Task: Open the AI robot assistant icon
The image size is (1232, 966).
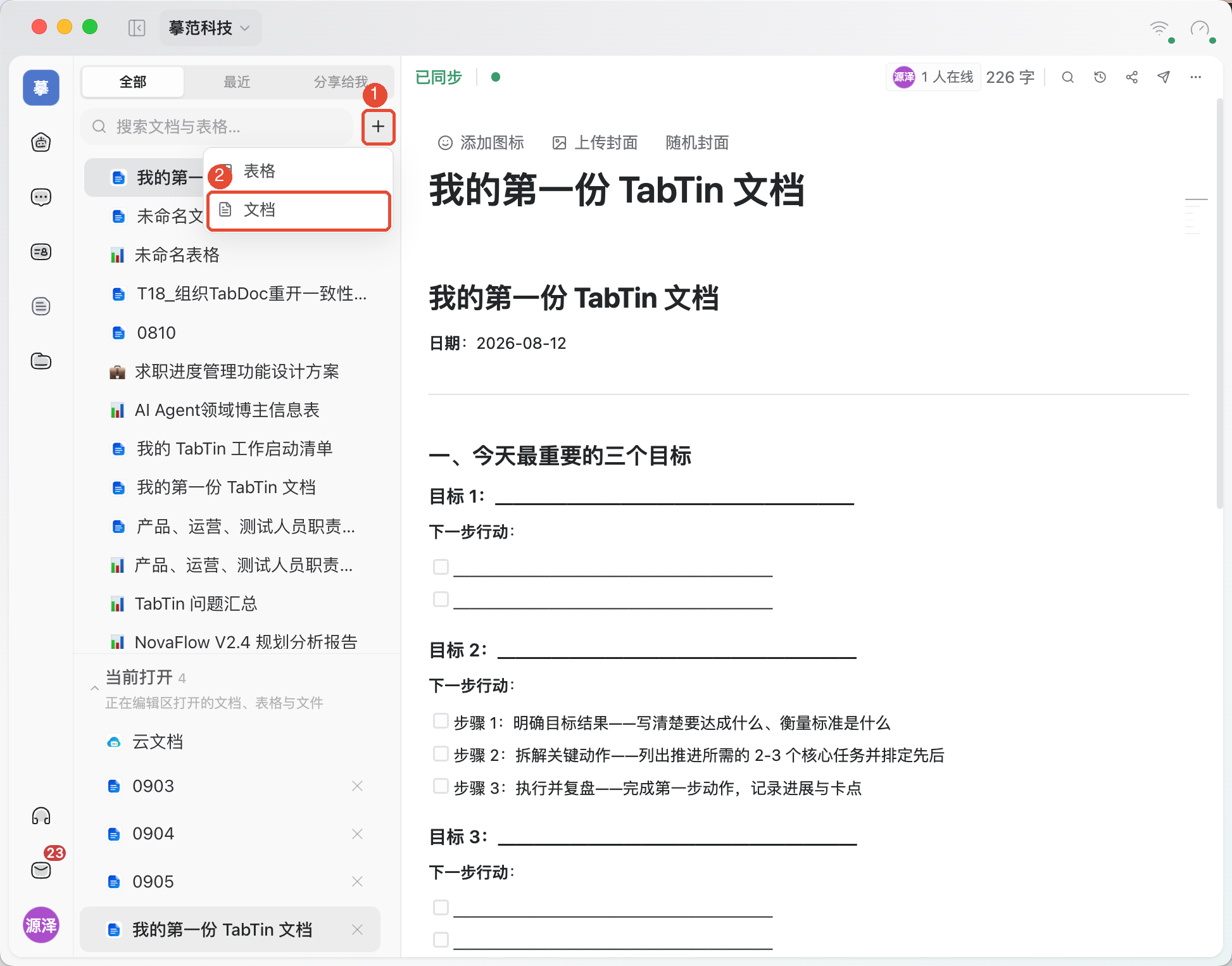Action: click(41, 142)
